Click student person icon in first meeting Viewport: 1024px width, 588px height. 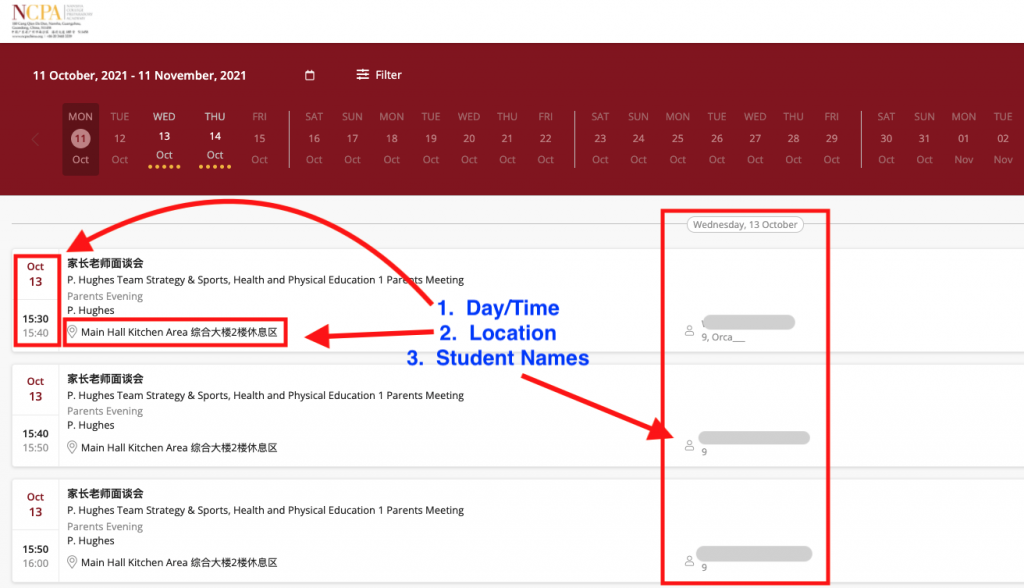click(x=689, y=330)
